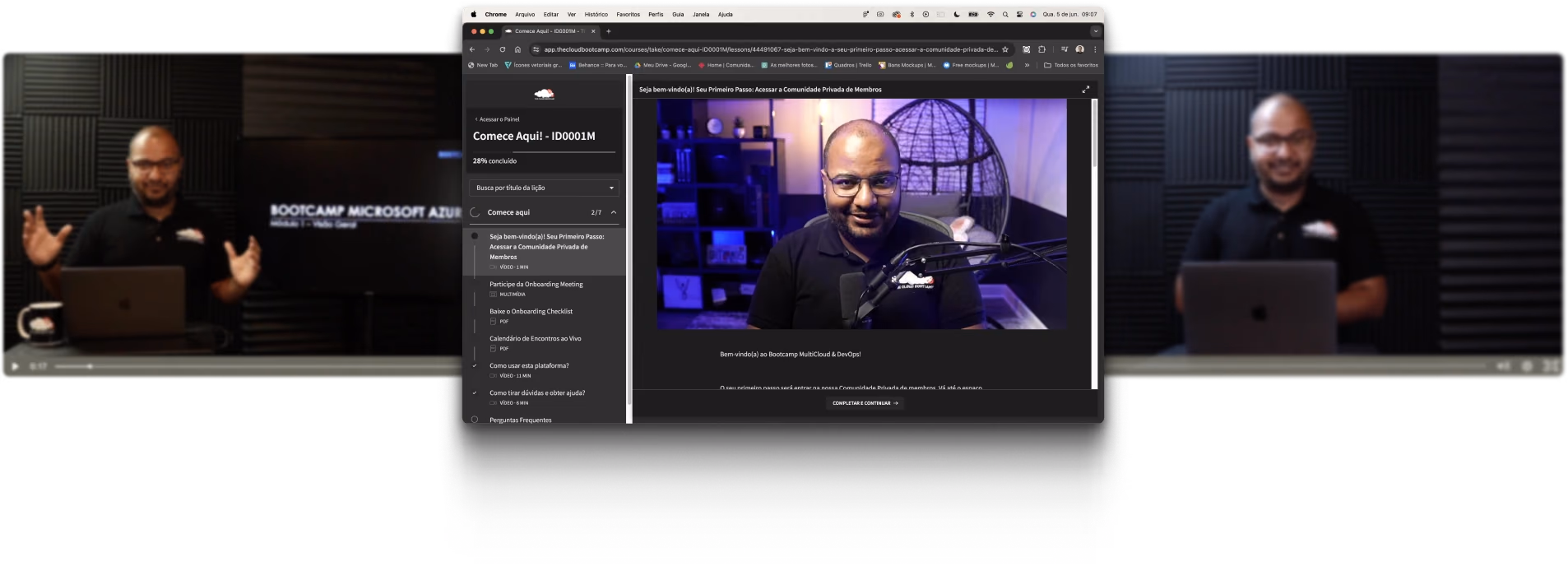Toggle Do Not Disturb moon icon
This screenshot has height=585, width=1568.
[957, 14]
